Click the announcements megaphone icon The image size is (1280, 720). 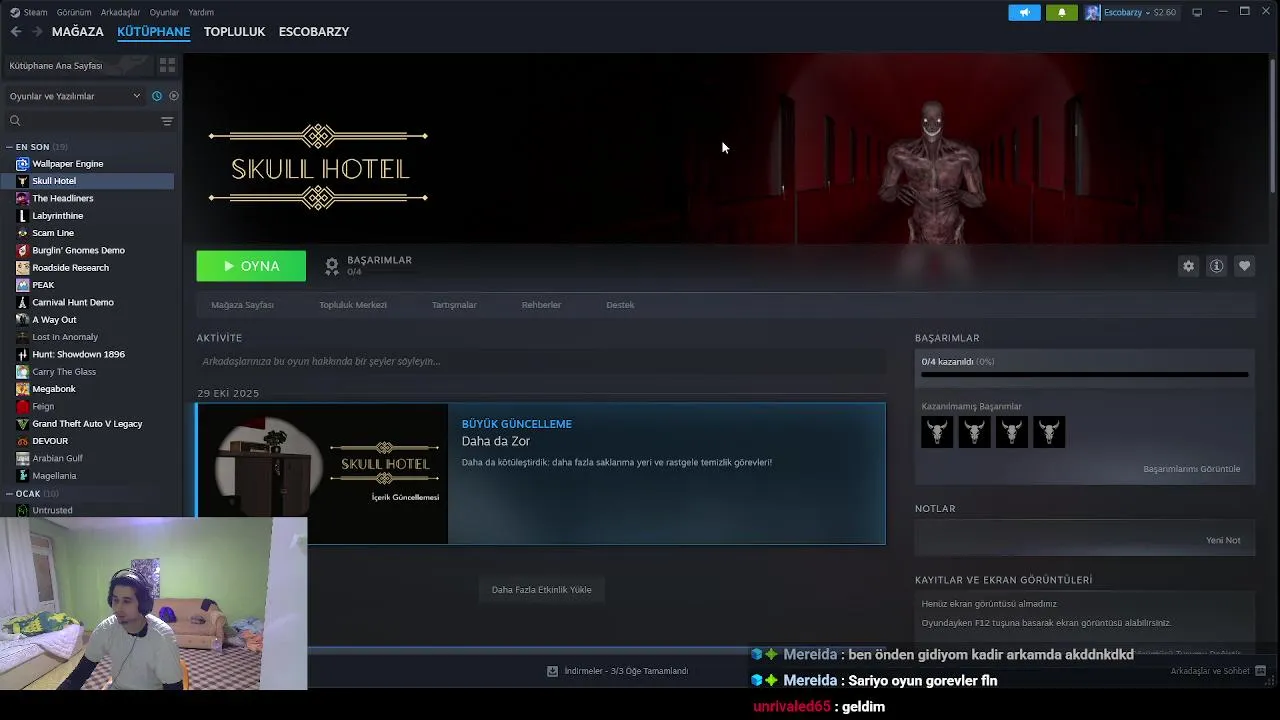click(1024, 12)
